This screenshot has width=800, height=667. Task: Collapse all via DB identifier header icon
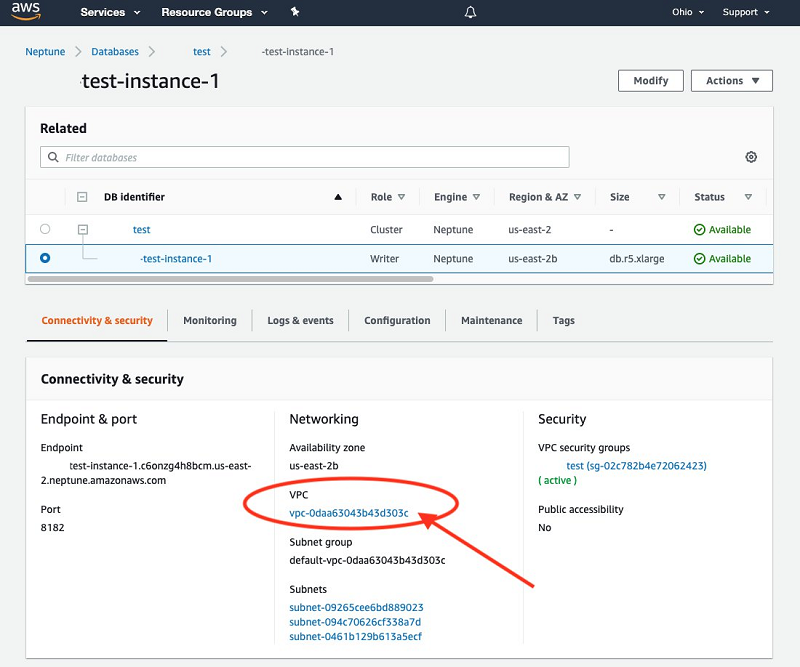pos(82,197)
